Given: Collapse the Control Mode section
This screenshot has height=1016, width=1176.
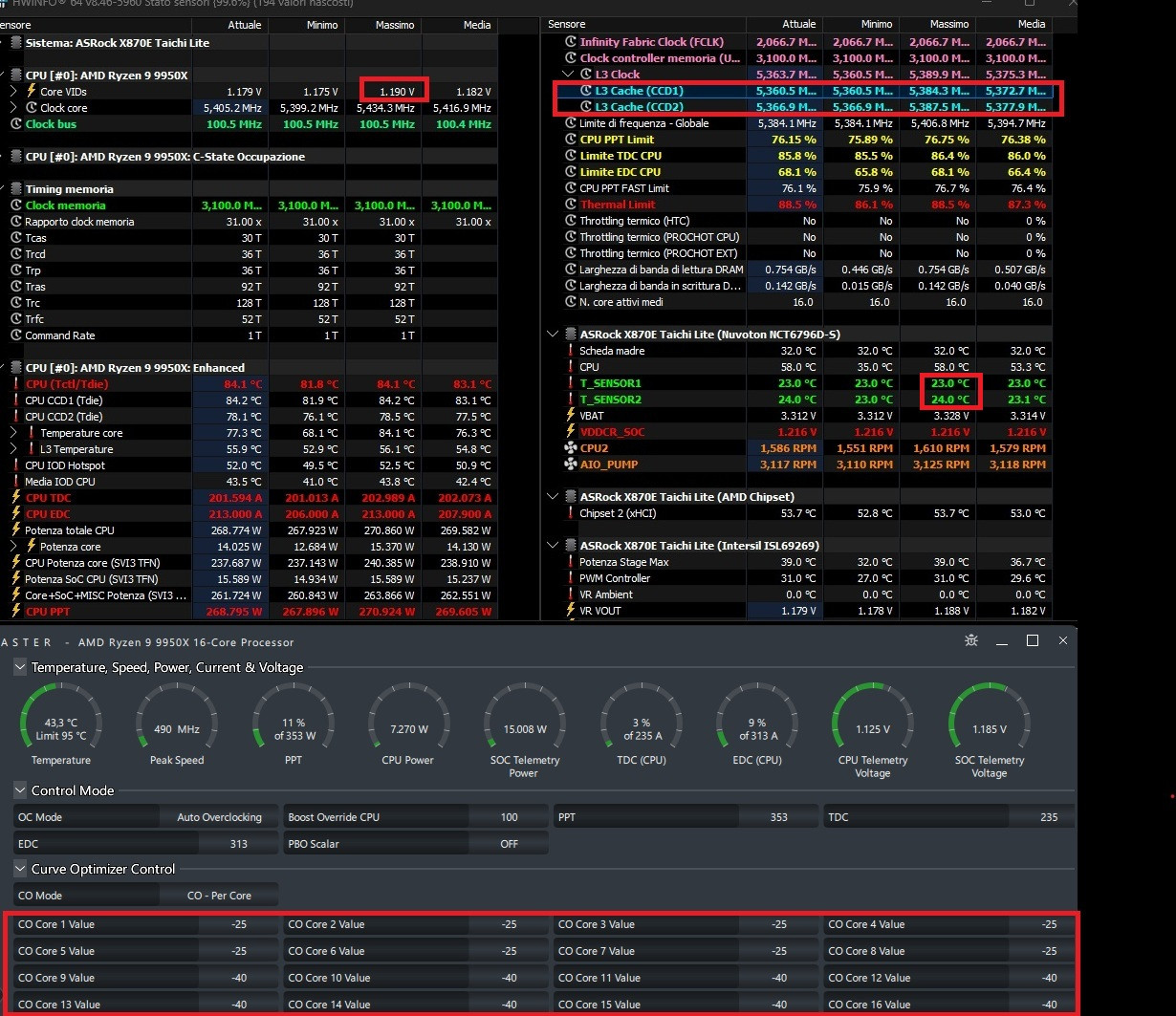Looking at the screenshot, I should (21, 790).
